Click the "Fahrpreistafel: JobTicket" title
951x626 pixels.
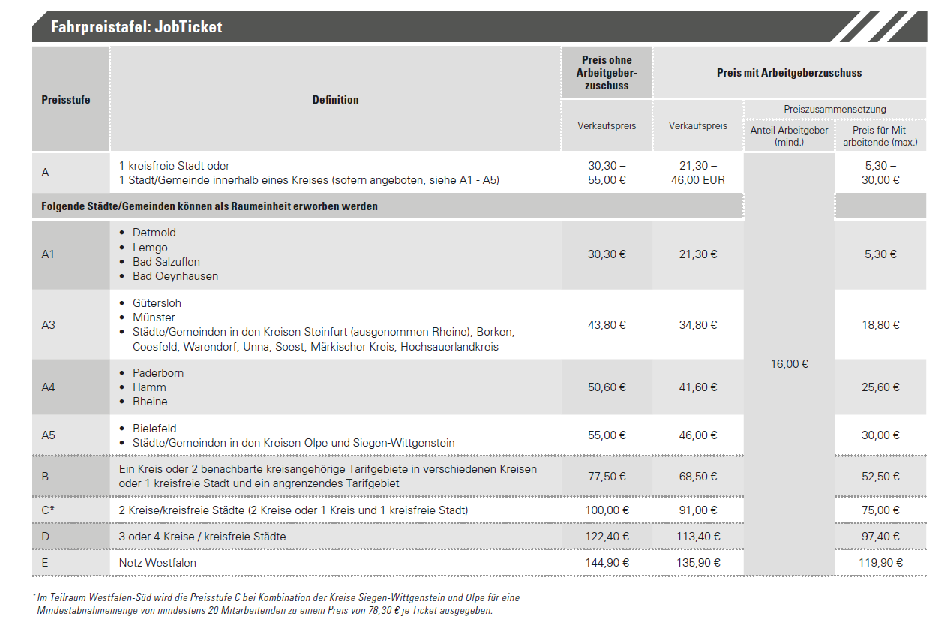tap(136, 27)
